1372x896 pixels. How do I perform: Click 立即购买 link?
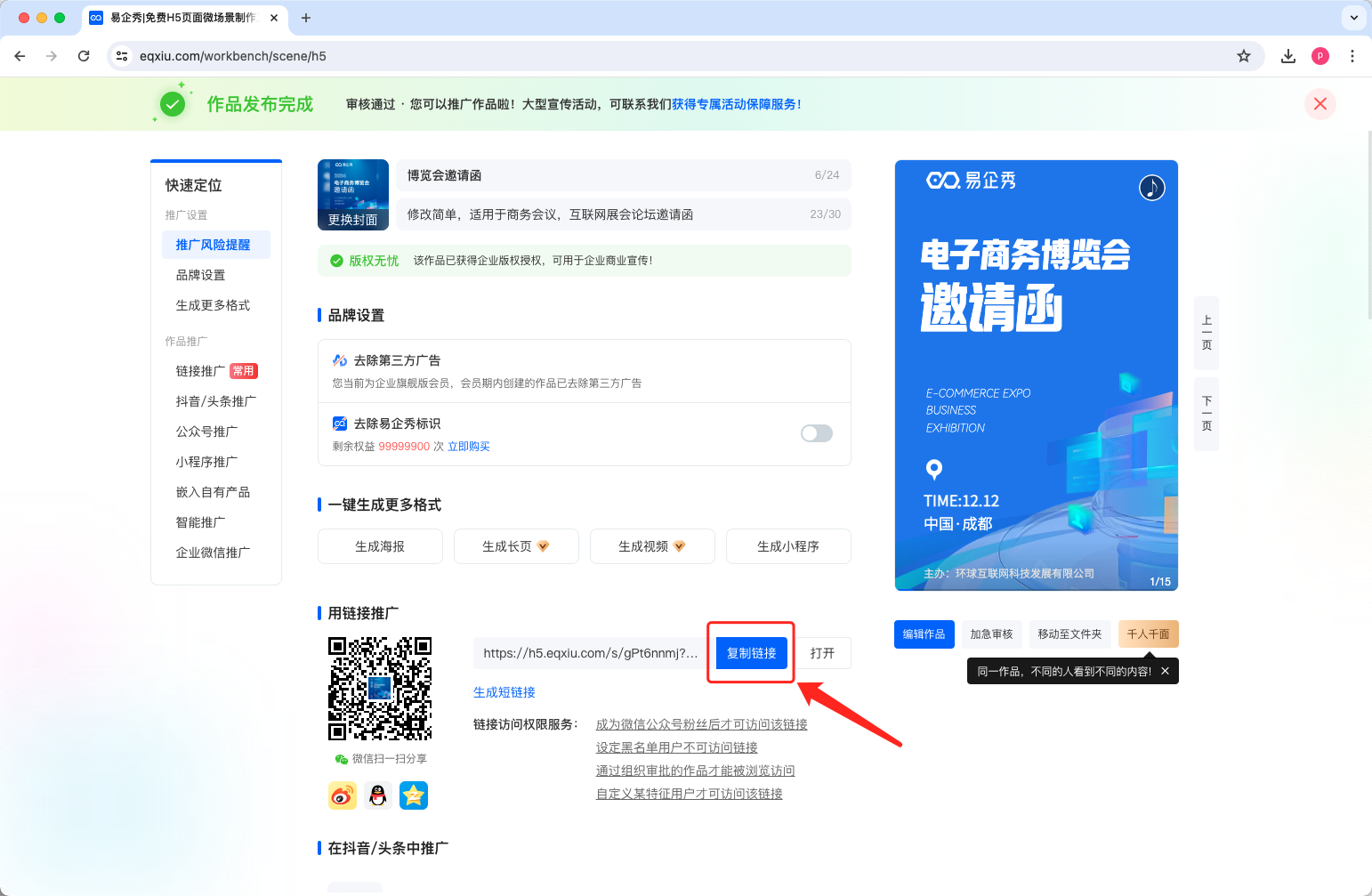(469, 447)
